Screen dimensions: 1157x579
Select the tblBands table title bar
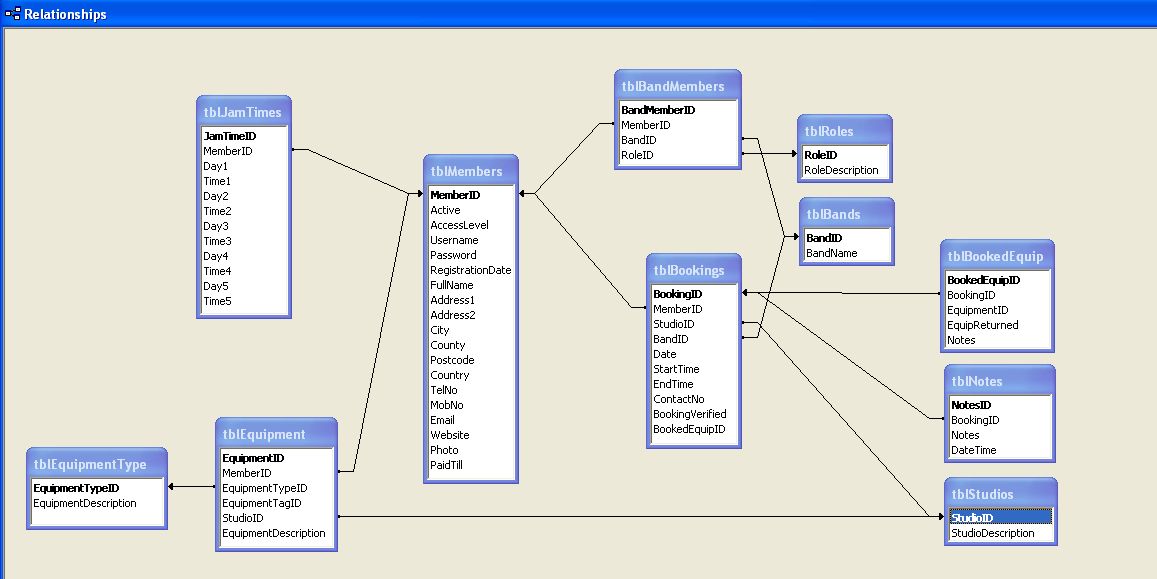846,215
